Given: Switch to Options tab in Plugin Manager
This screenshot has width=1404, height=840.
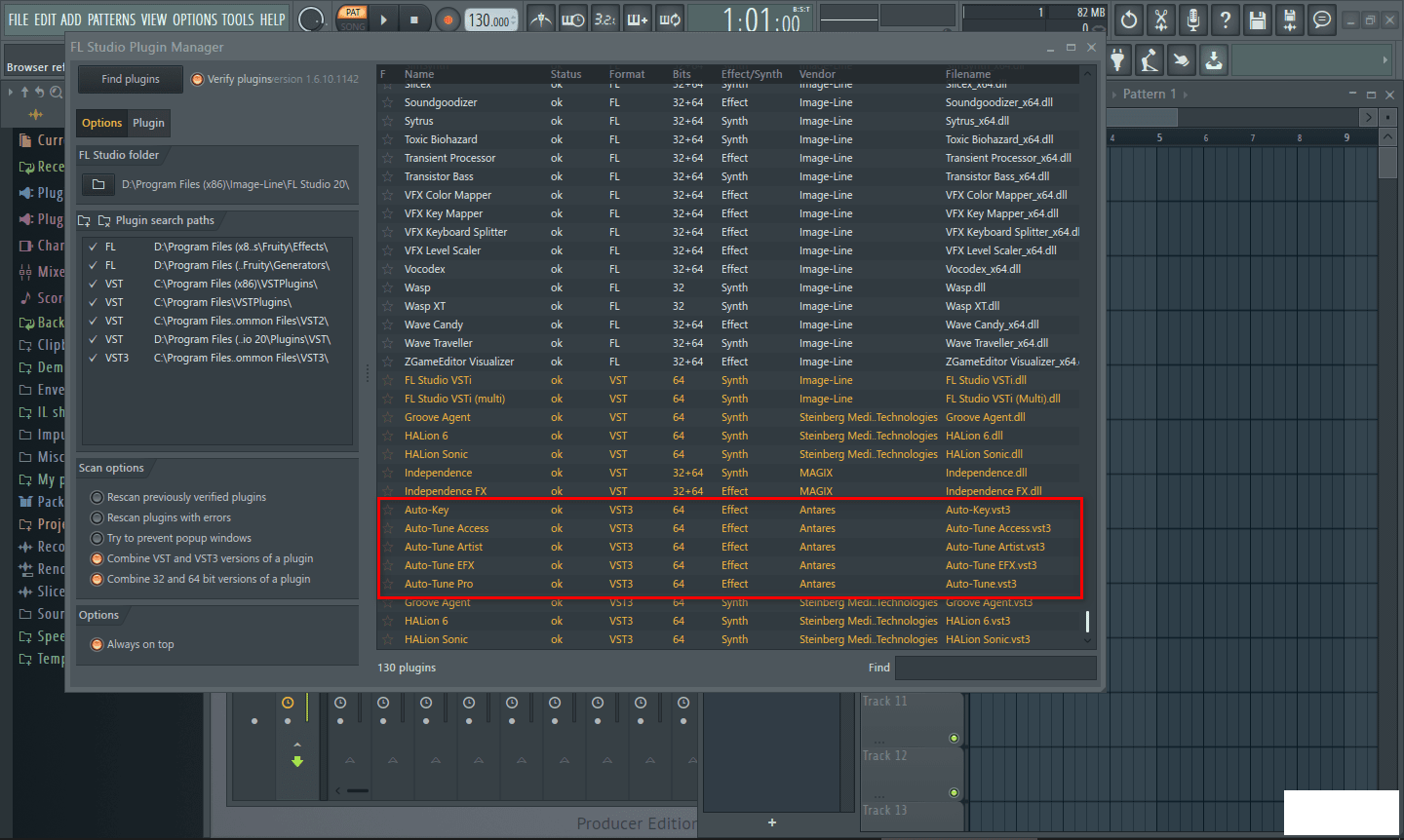Looking at the screenshot, I should click(102, 123).
